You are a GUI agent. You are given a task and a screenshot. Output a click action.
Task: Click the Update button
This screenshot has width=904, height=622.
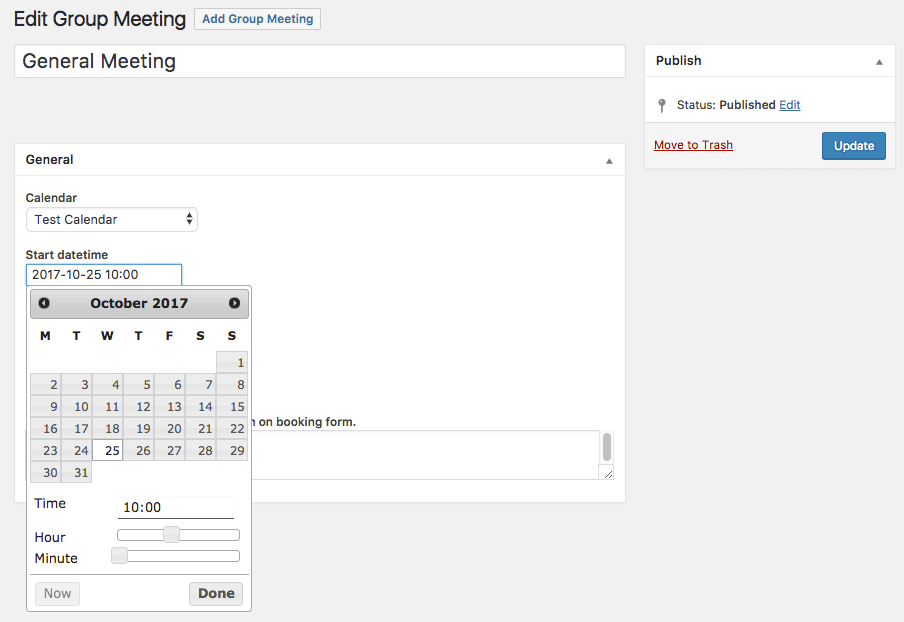pyautogui.click(x=853, y=146)
